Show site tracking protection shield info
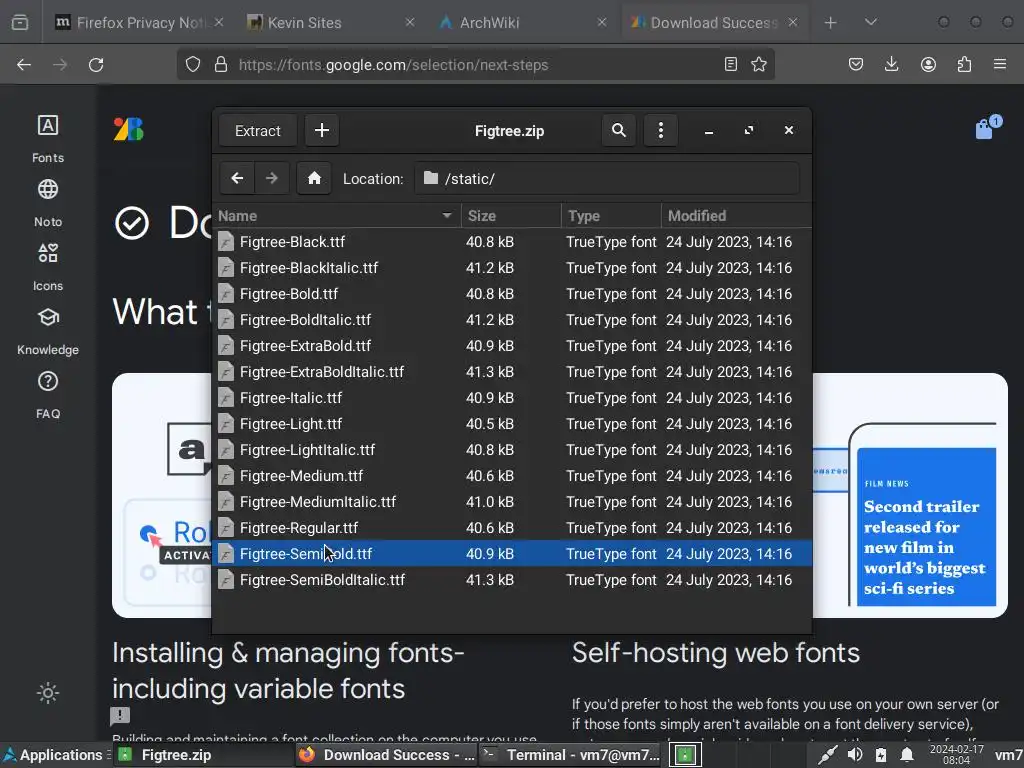1024x768 pixels. click(193, 64)
